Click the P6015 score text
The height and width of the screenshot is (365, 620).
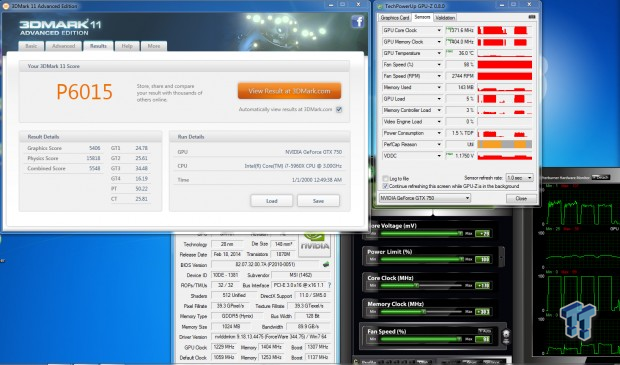(x=84, y=92)
